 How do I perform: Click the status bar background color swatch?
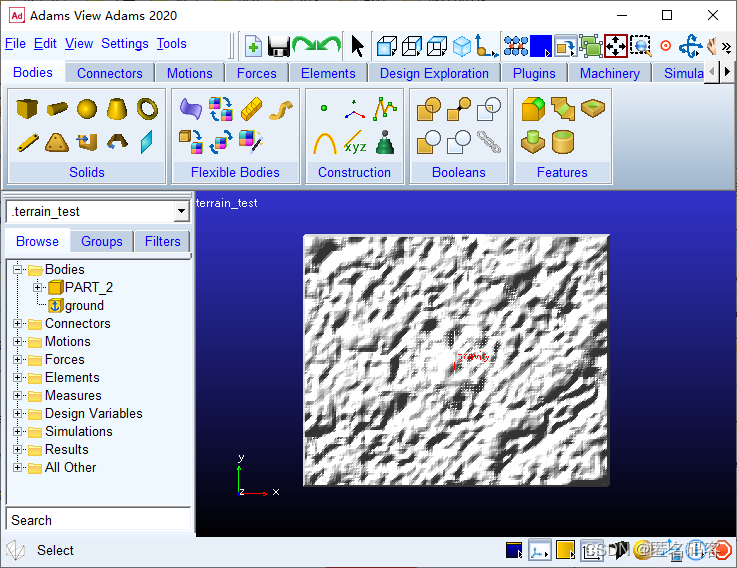click(514, 550)
